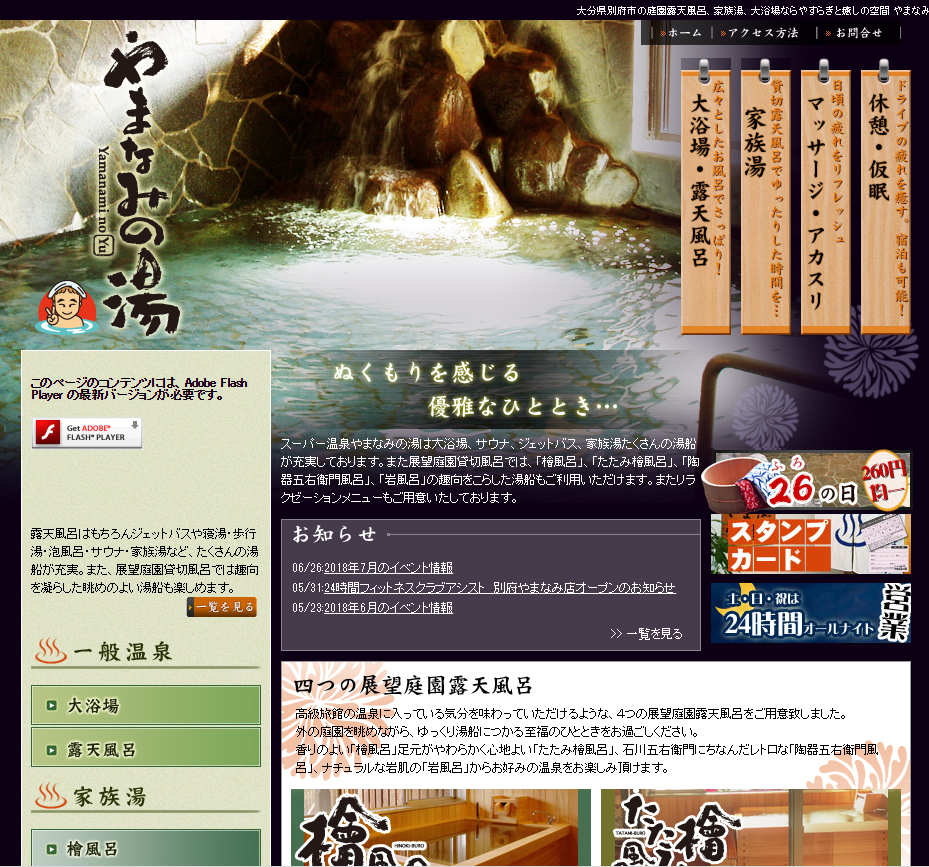The height and width of the screenshot is (867, 929).
Task: Open the 2018年7月のイベント情報 news link
Action: 387,567
